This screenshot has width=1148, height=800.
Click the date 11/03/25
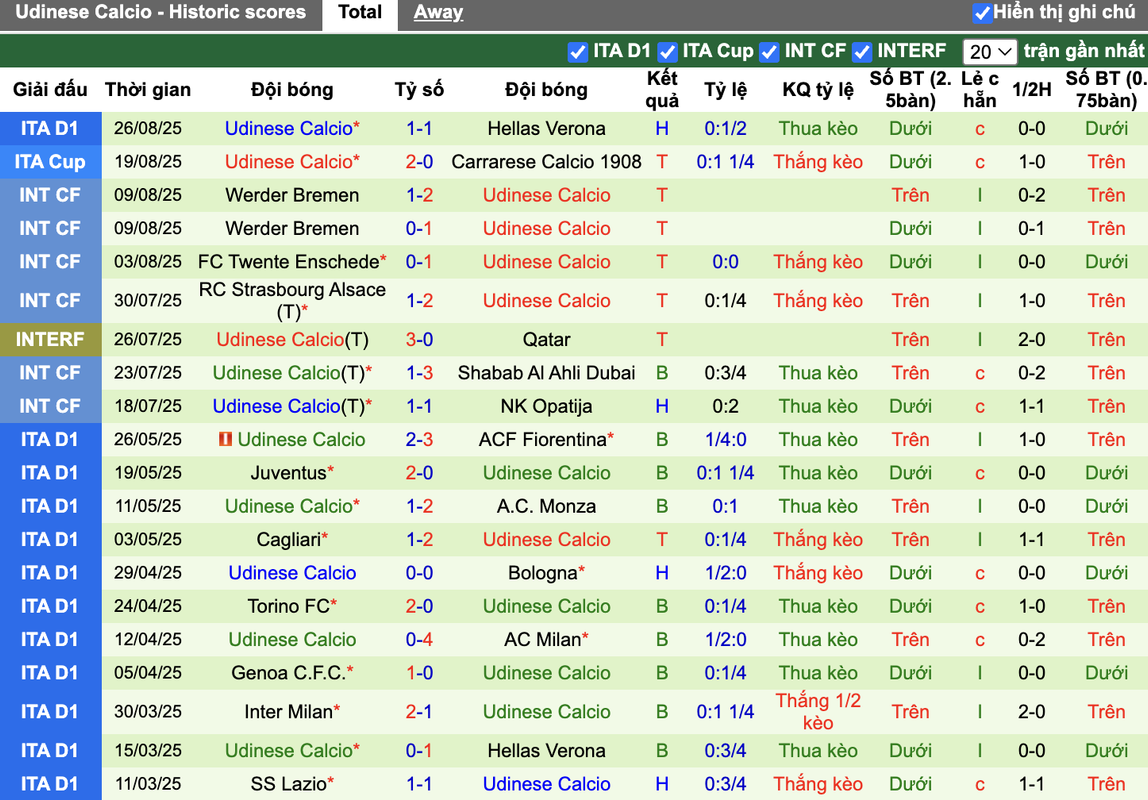147,784
